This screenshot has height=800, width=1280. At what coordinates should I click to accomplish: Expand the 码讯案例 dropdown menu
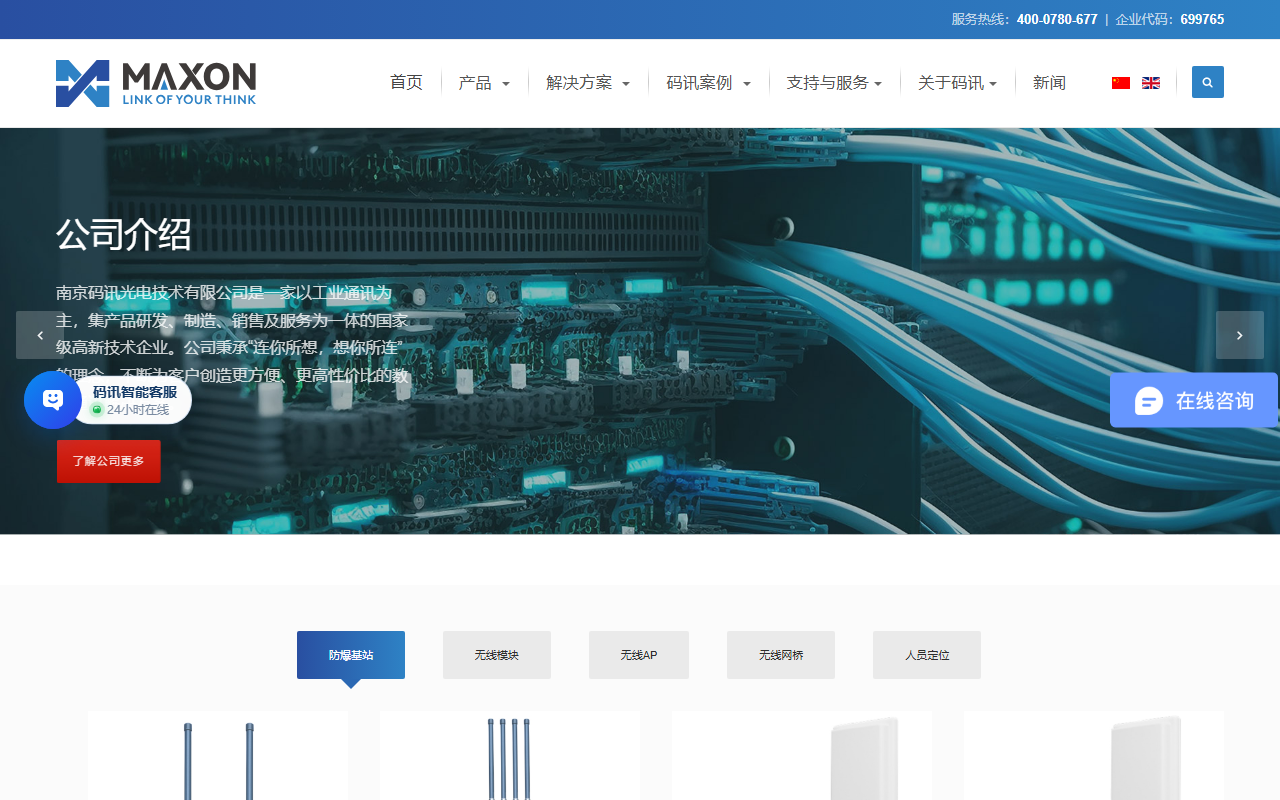(708, 83)
